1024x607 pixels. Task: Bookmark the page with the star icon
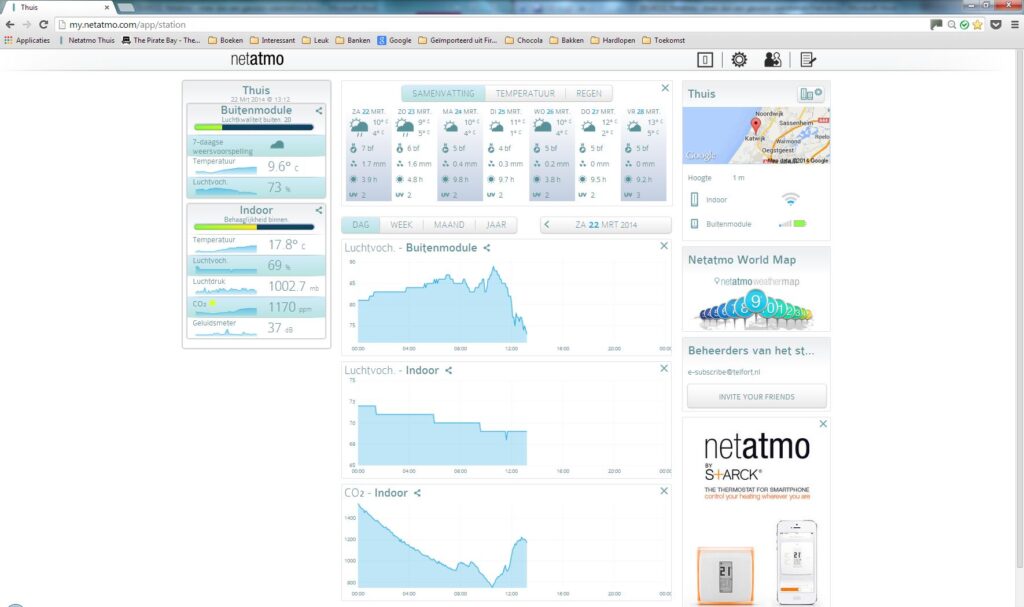(978, 25)
